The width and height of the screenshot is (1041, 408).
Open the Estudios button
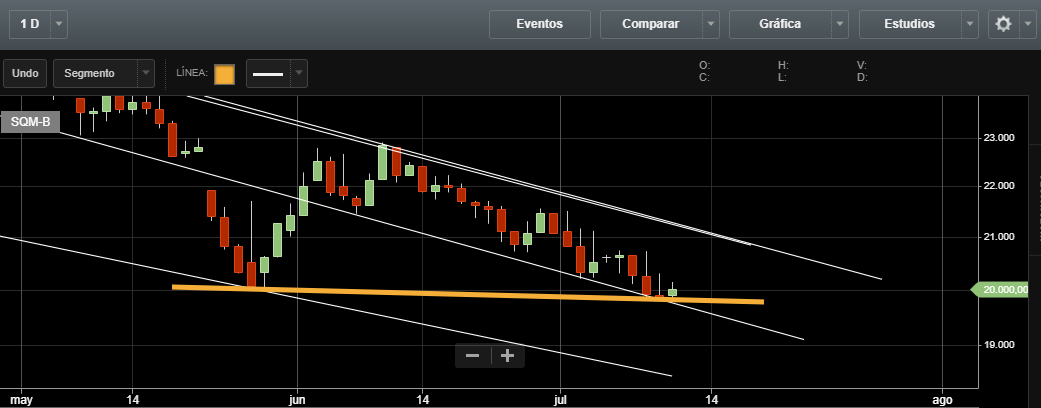[910, 25]
